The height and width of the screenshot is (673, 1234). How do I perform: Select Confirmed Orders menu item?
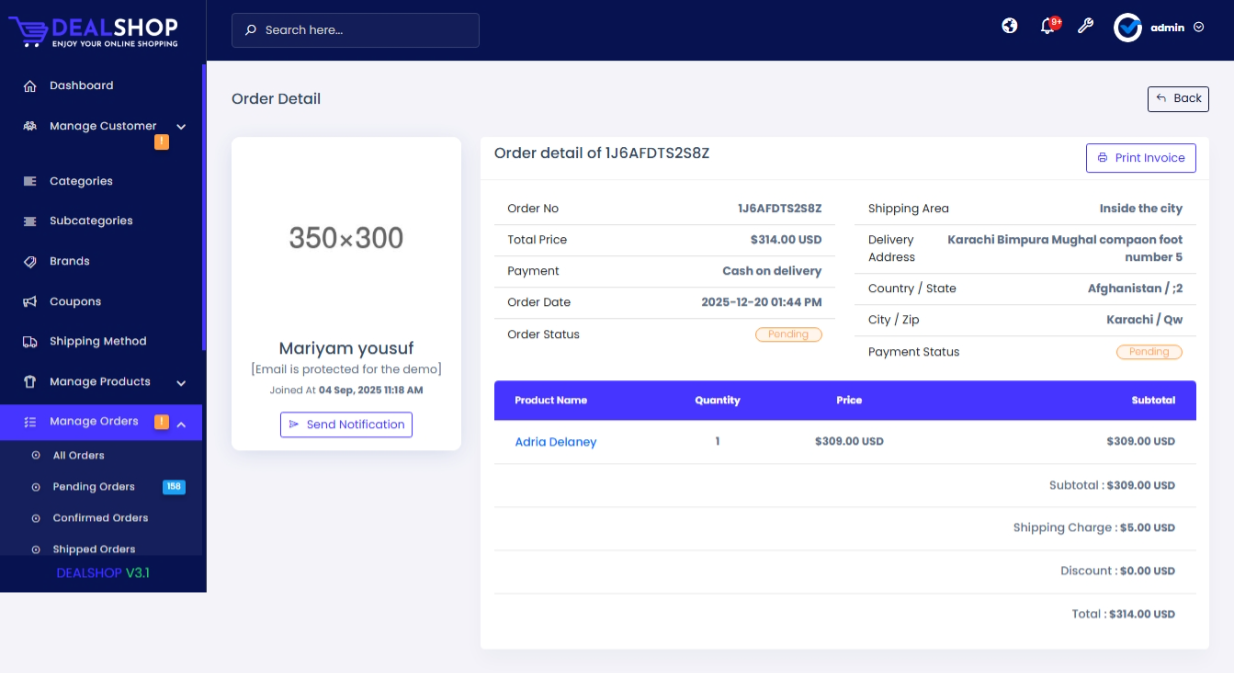[x=100, y=518]
